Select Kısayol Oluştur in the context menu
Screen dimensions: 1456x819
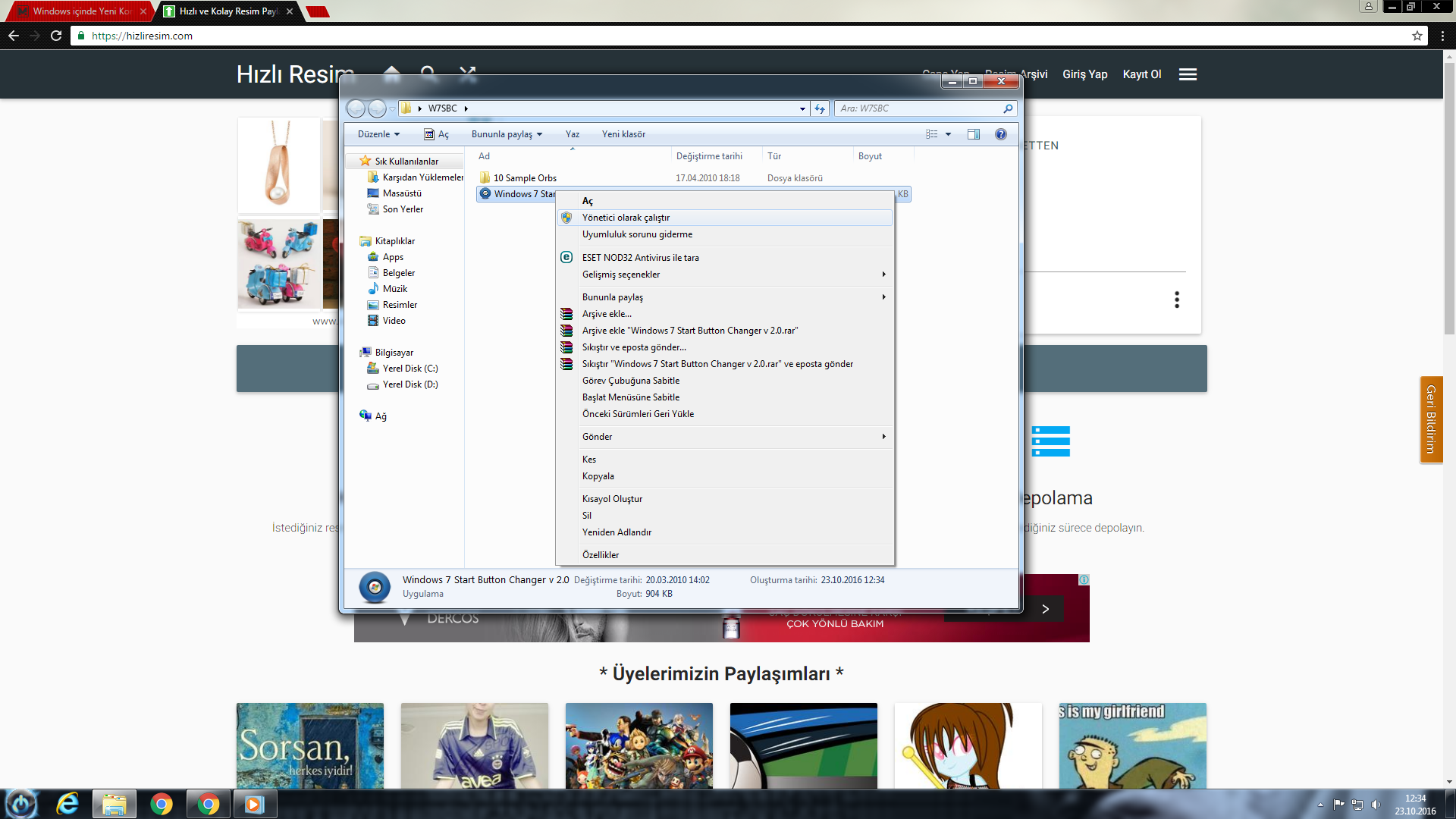725,499
